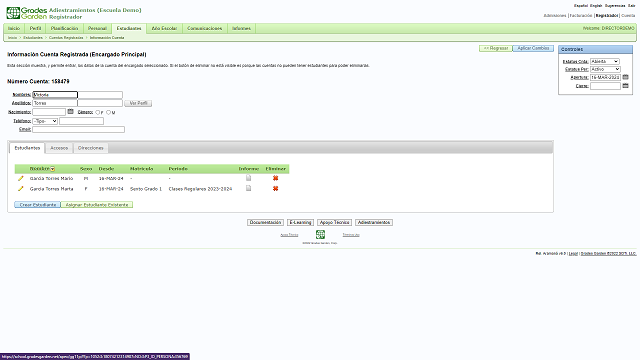Open the informe document for García Torres Mario
The height and width of the screenshot is (360, 640).
[x=249, y=178]
